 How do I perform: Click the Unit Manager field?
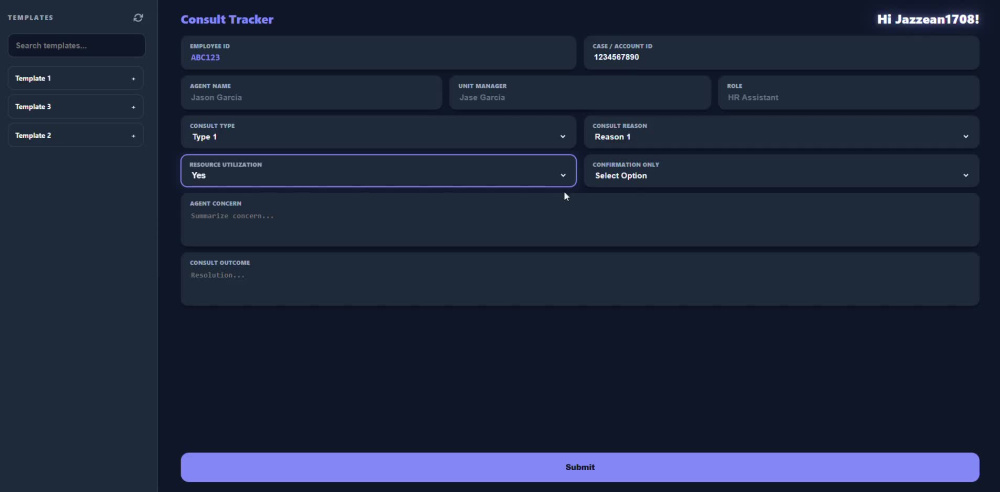coord(580,93)
